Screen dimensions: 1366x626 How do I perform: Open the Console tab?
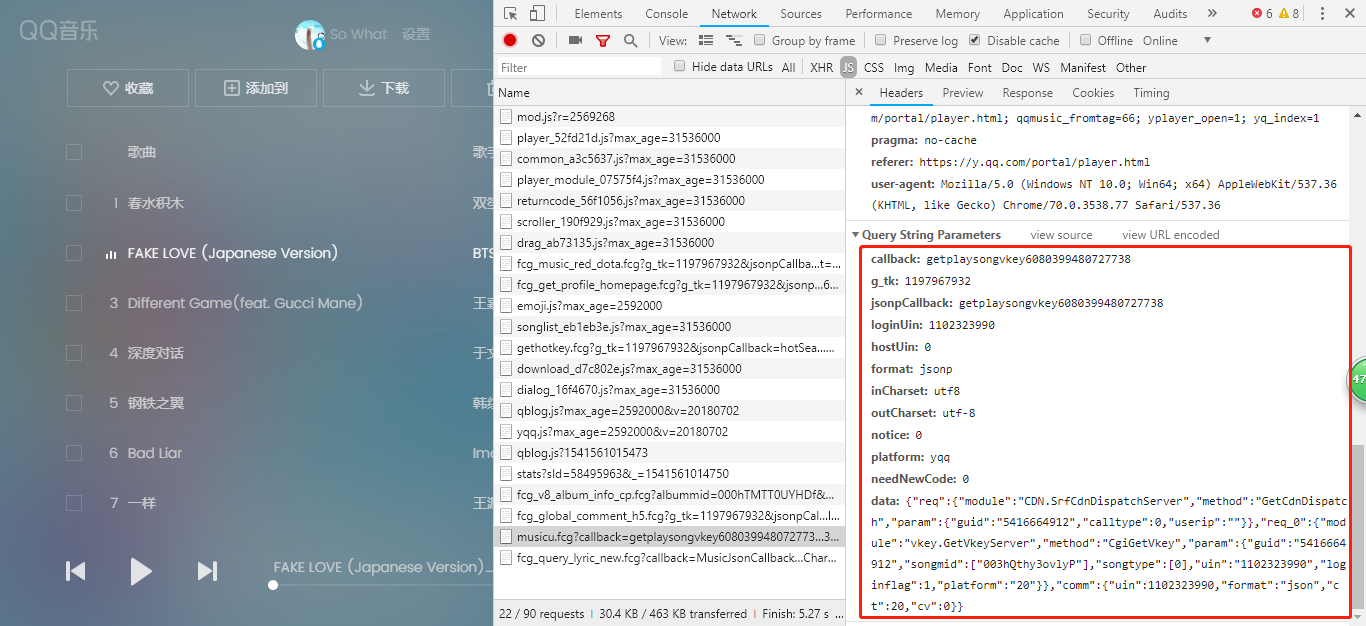(x=667, y=14)
